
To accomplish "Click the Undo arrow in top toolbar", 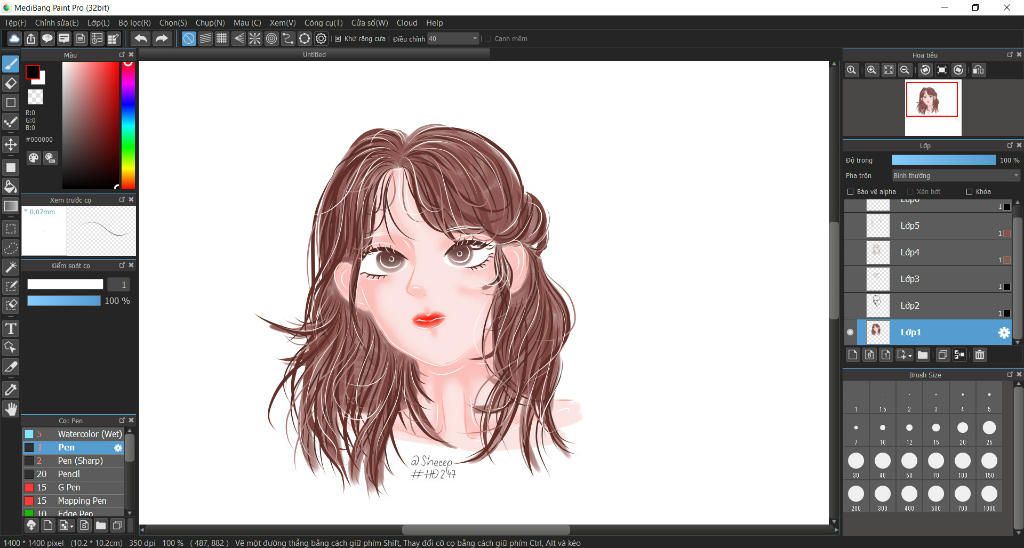I will click(x=140, y=39).
